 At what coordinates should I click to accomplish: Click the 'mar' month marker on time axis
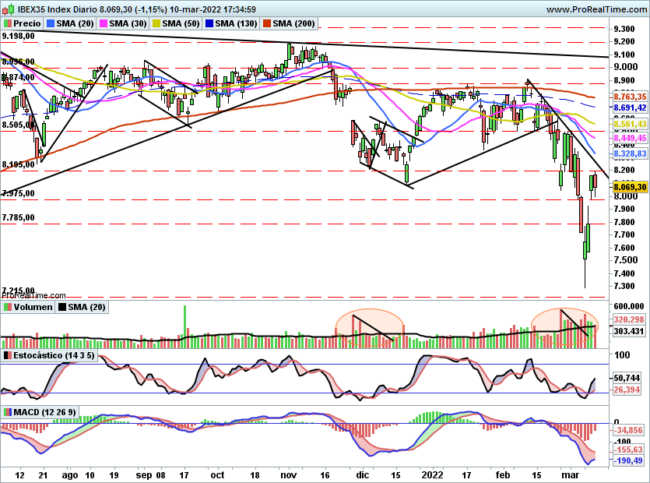pyautogui.click(x=570, y=475)
